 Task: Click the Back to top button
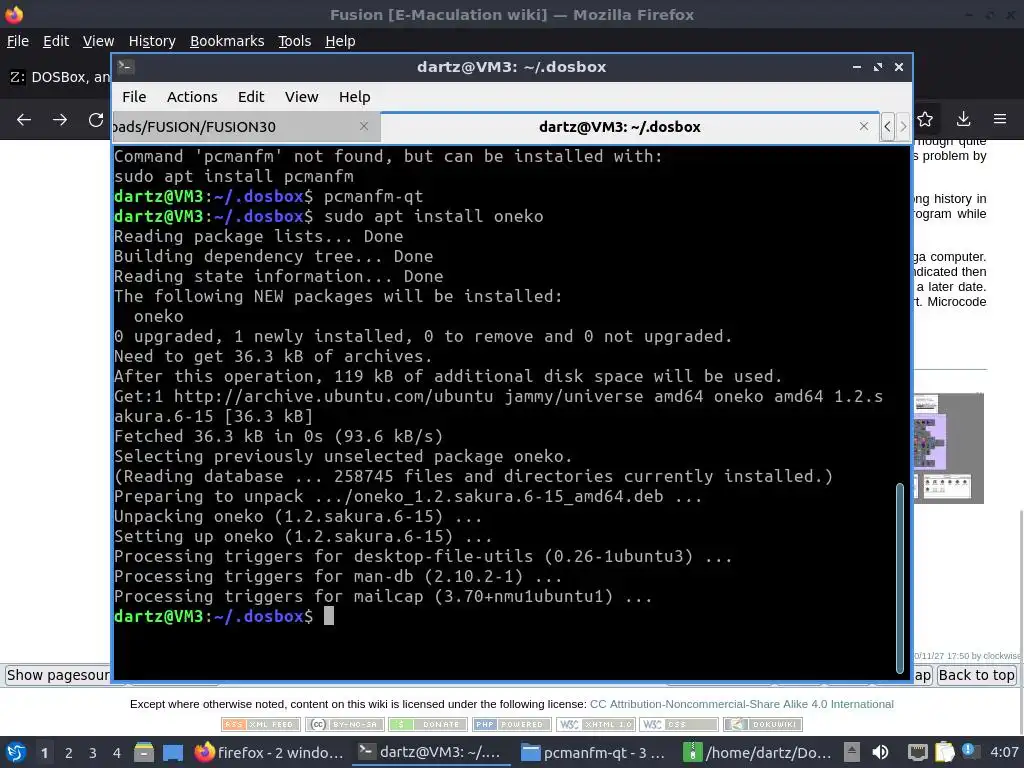(x=976, y=675)
